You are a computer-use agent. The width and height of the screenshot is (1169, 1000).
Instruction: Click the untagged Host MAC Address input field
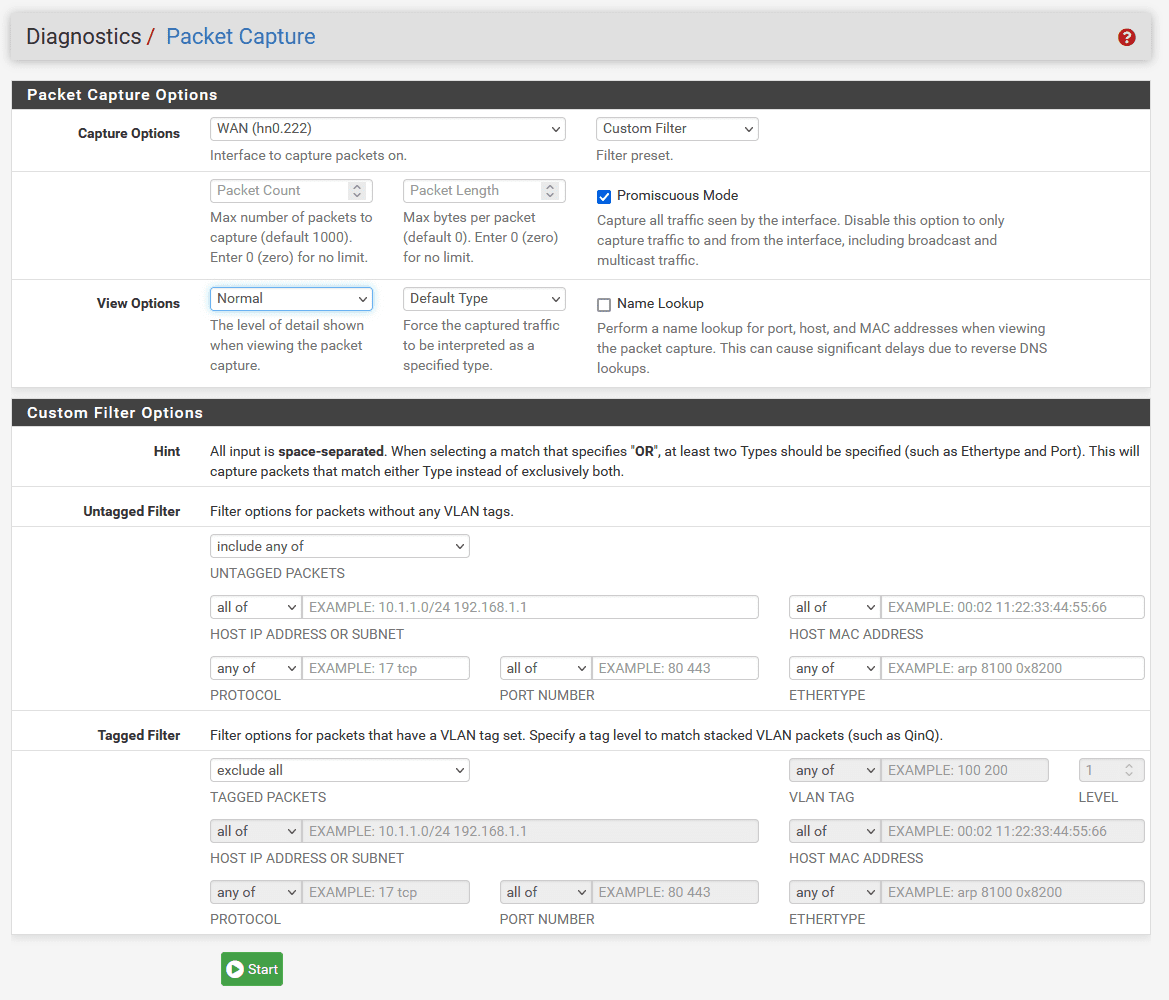1012,608
